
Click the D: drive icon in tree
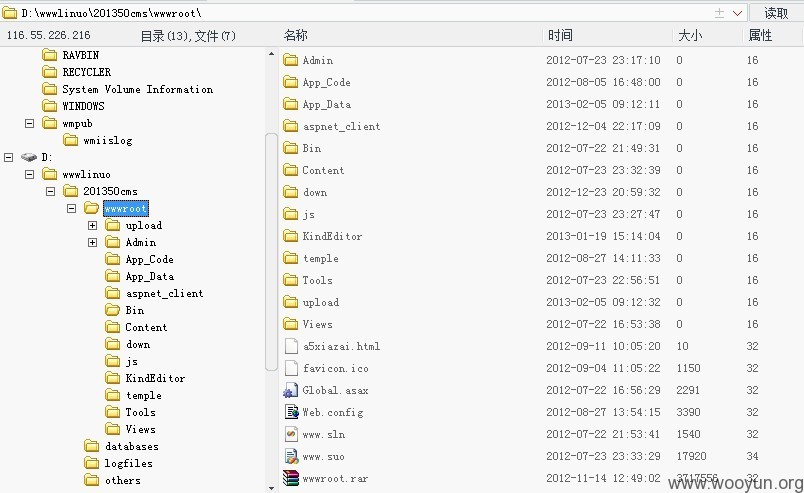point(29,157)
